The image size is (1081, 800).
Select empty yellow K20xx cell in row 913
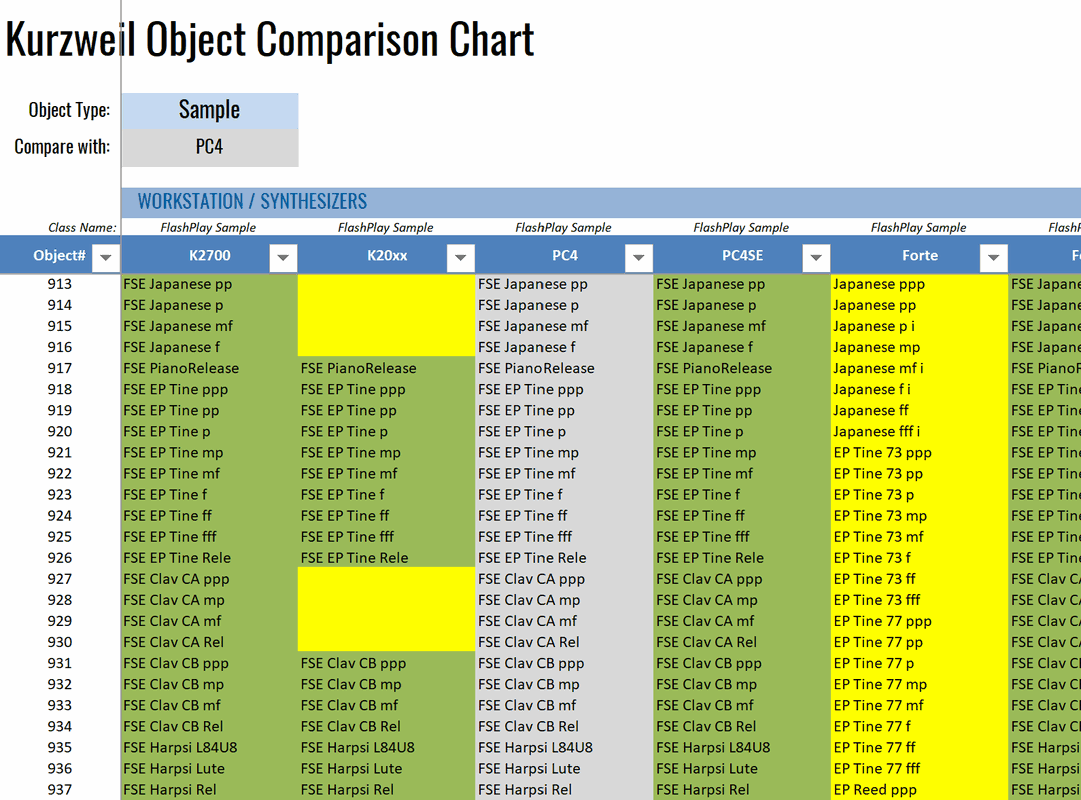(387, 284)
